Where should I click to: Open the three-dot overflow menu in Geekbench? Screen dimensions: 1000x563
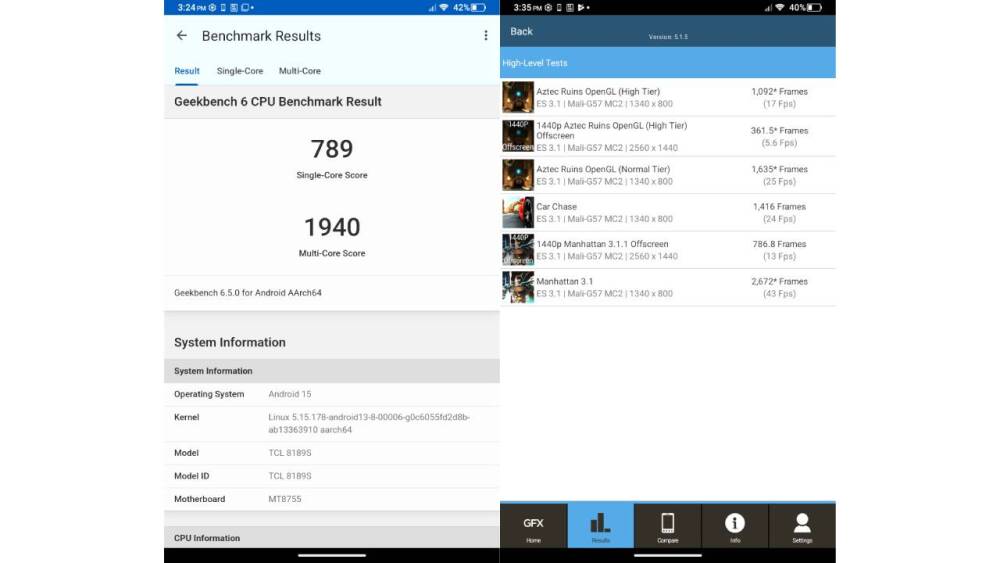486,36
